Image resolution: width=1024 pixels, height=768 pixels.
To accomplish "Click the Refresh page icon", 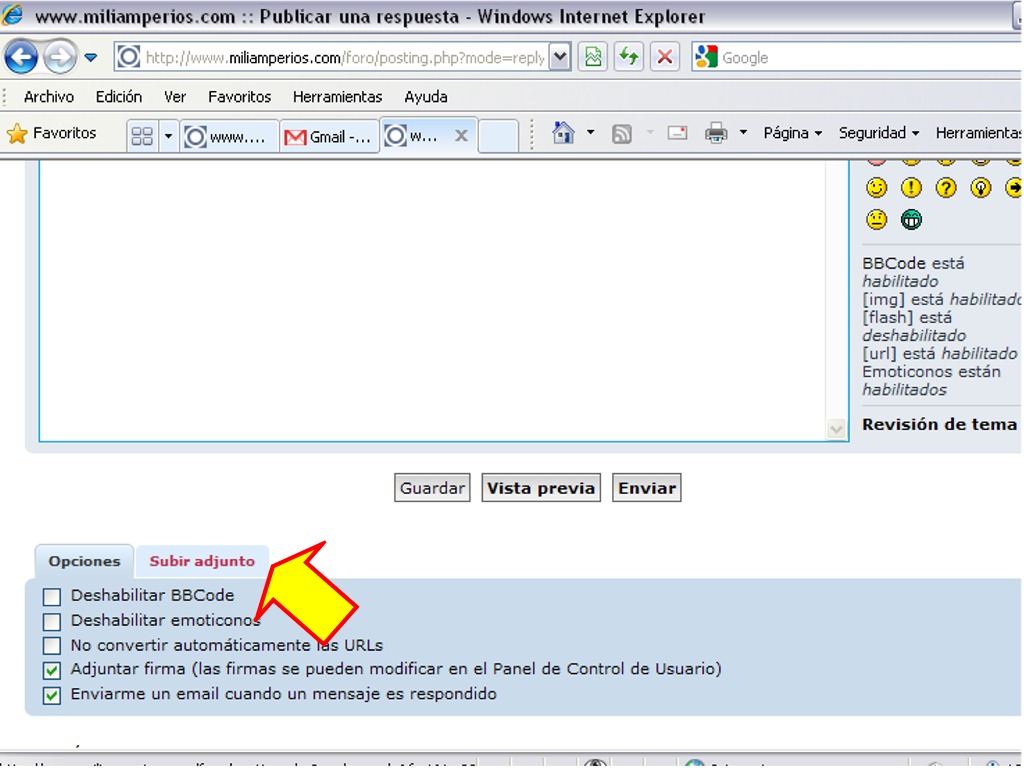I will 628,57.
